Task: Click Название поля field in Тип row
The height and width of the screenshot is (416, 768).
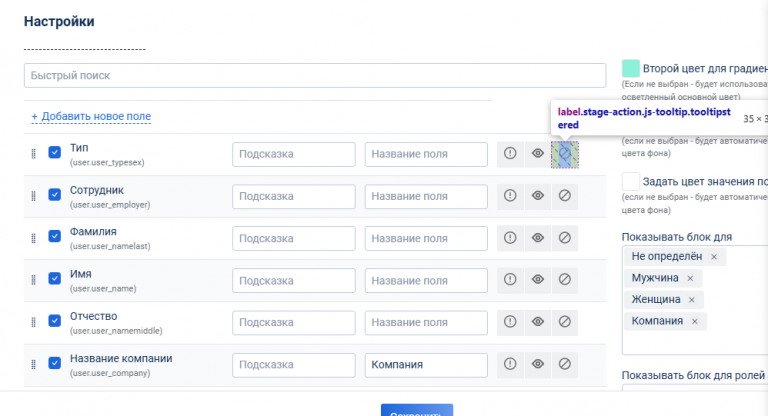Action: [426, 154]
